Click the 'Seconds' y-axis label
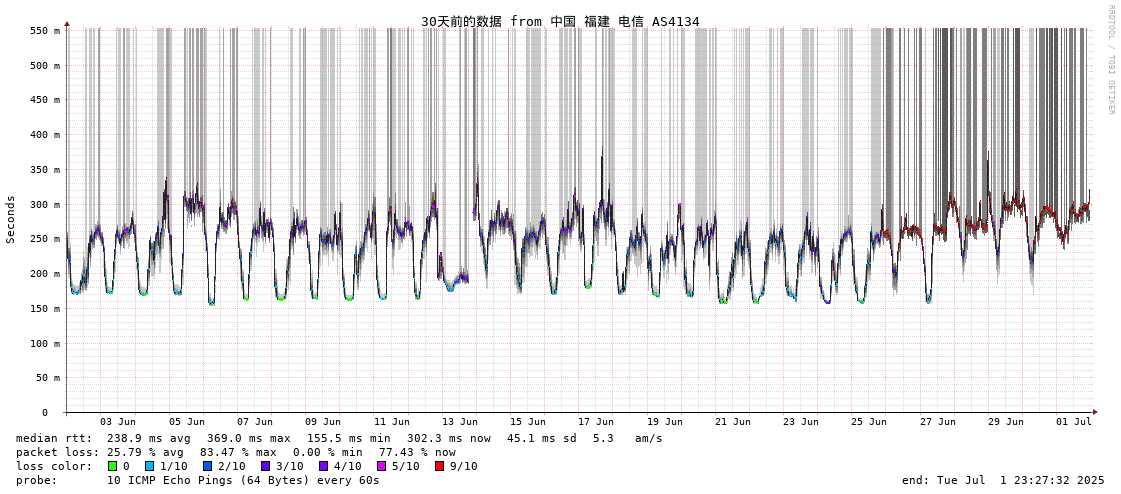Screen dimensions: 1121x494 [11, 219]
